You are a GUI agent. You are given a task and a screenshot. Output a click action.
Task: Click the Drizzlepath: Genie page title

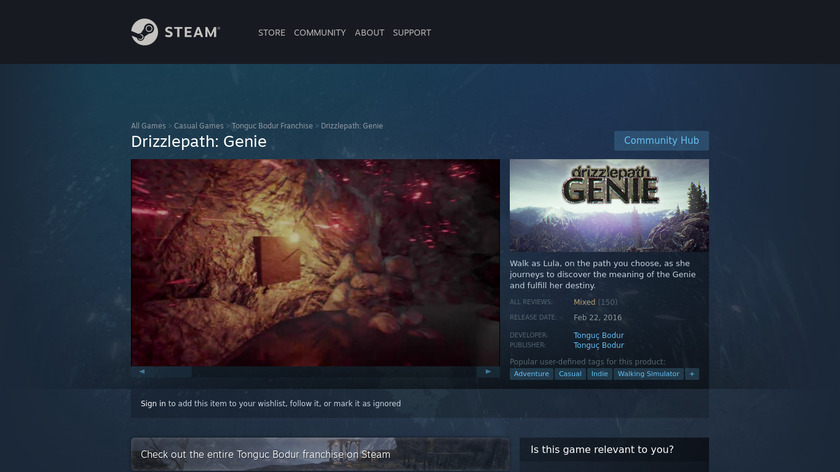tap(199, 141)
